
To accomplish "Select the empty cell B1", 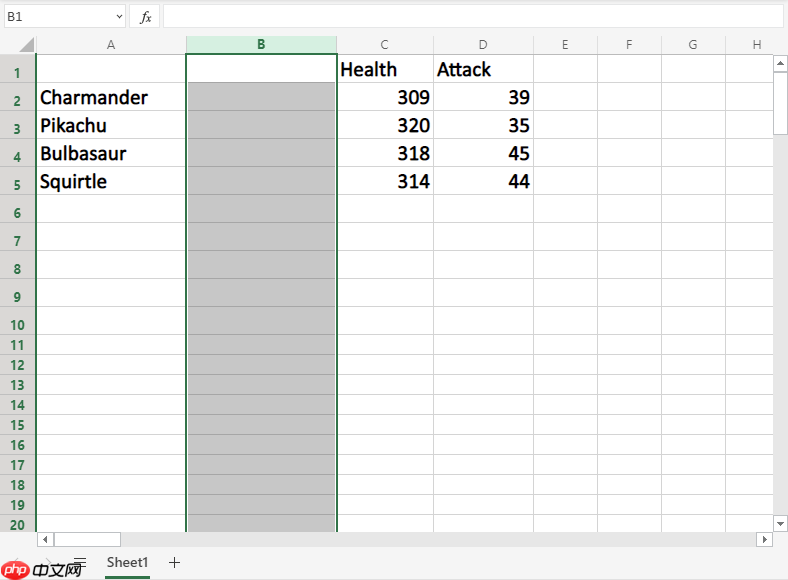I will [261, 69].
